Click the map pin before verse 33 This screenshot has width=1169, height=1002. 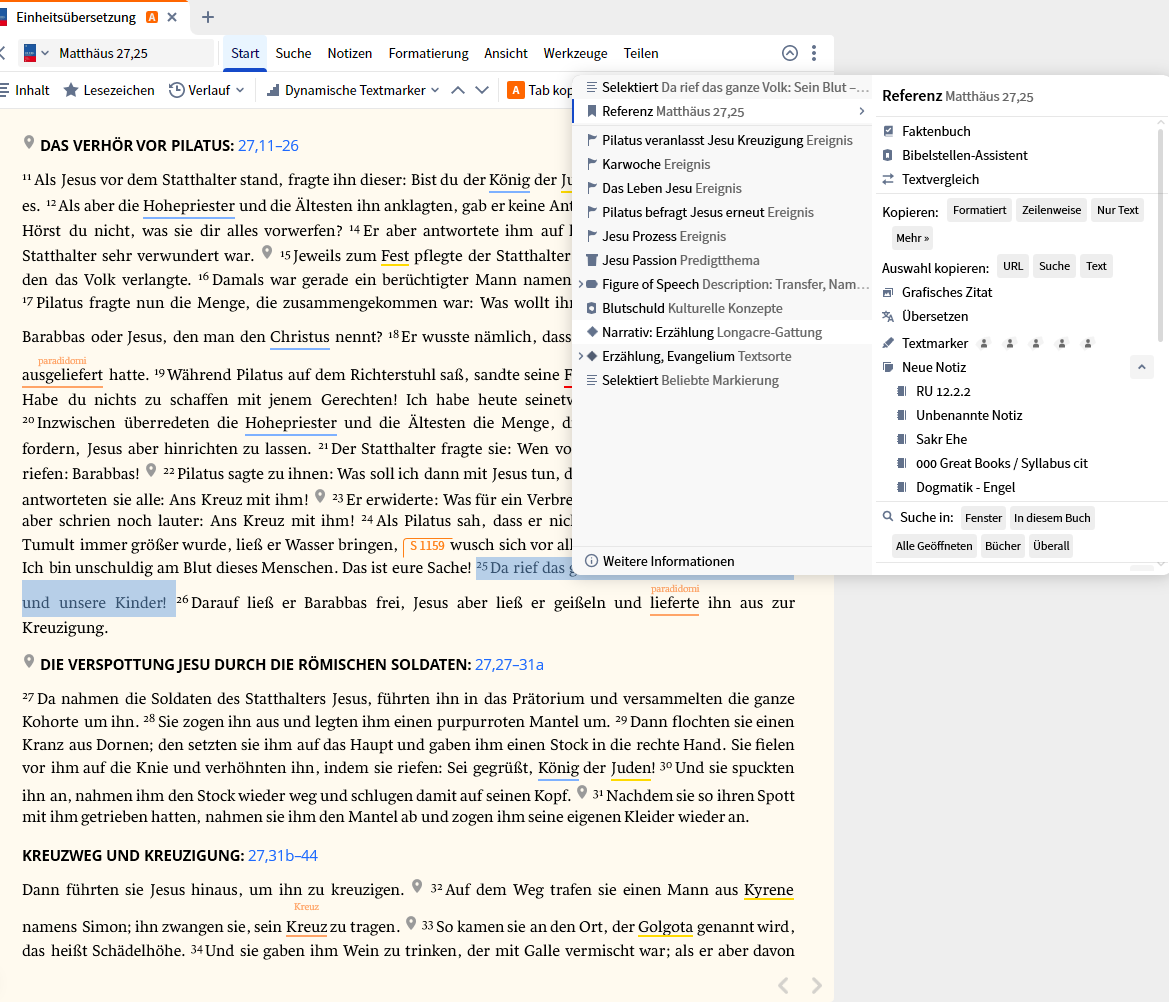point(411,923)
